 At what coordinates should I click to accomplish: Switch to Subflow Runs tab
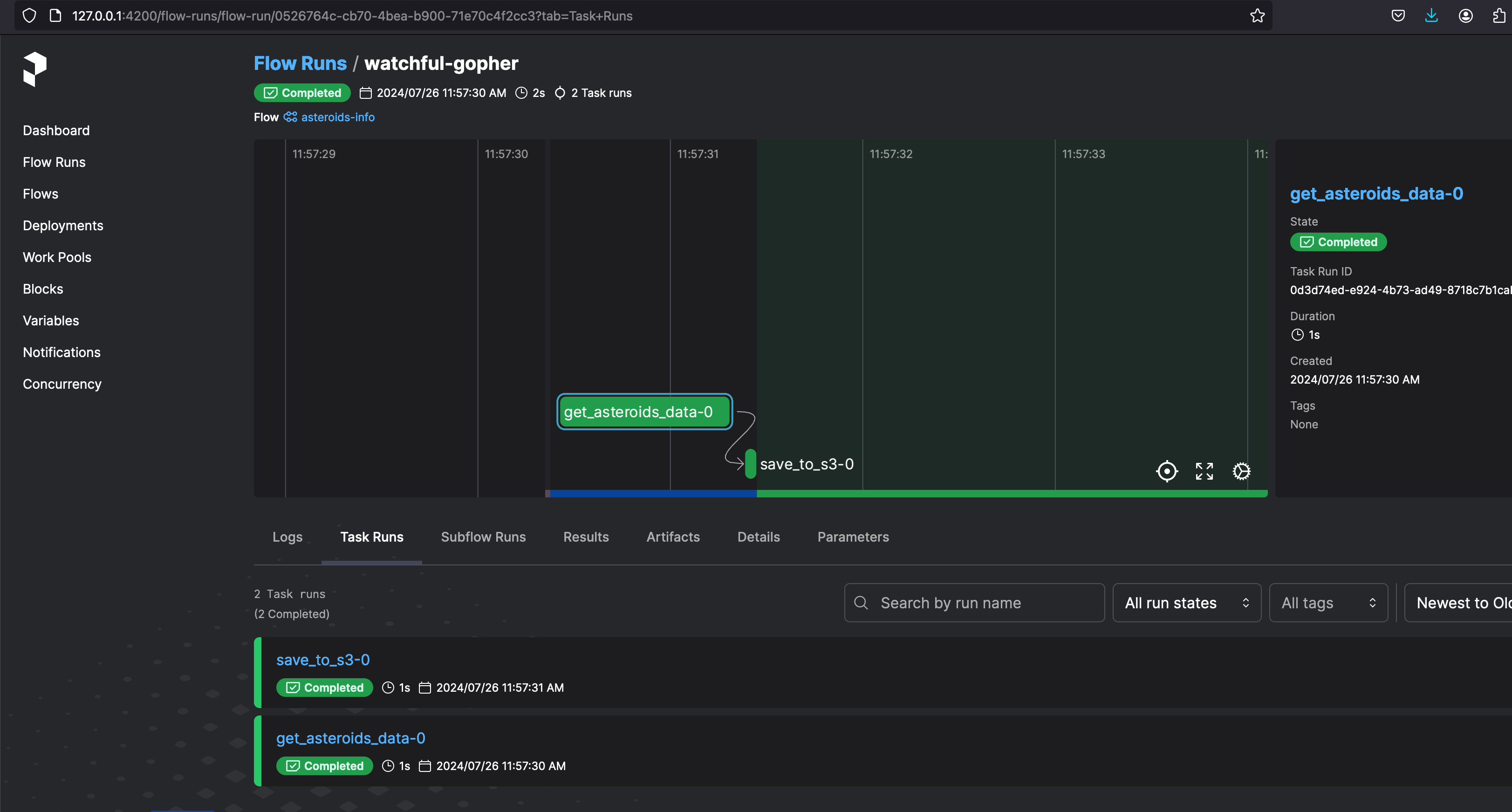coord(483,537)
